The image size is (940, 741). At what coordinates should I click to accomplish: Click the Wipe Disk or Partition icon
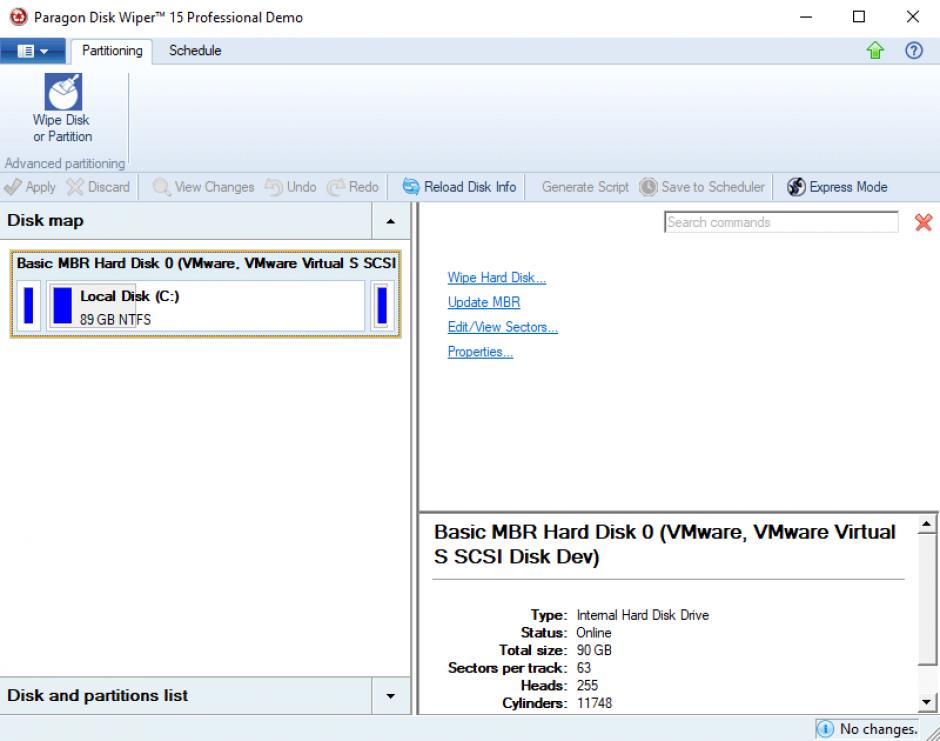pyautogui.click(x=62, y=108)
